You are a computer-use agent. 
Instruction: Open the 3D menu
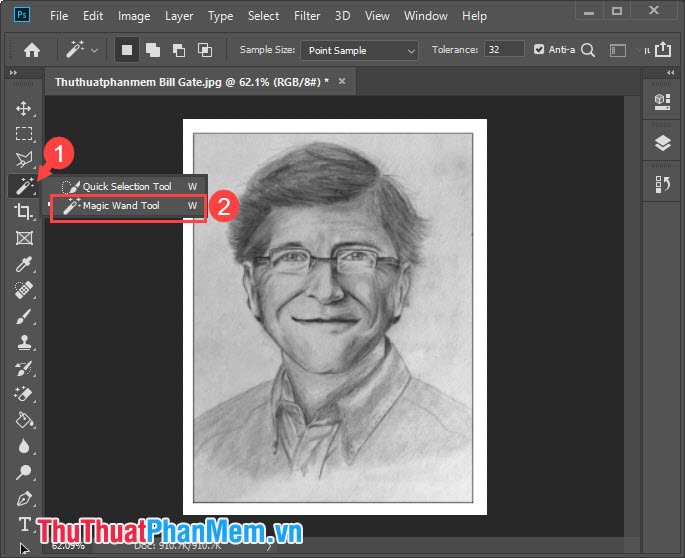click(342, 16)
